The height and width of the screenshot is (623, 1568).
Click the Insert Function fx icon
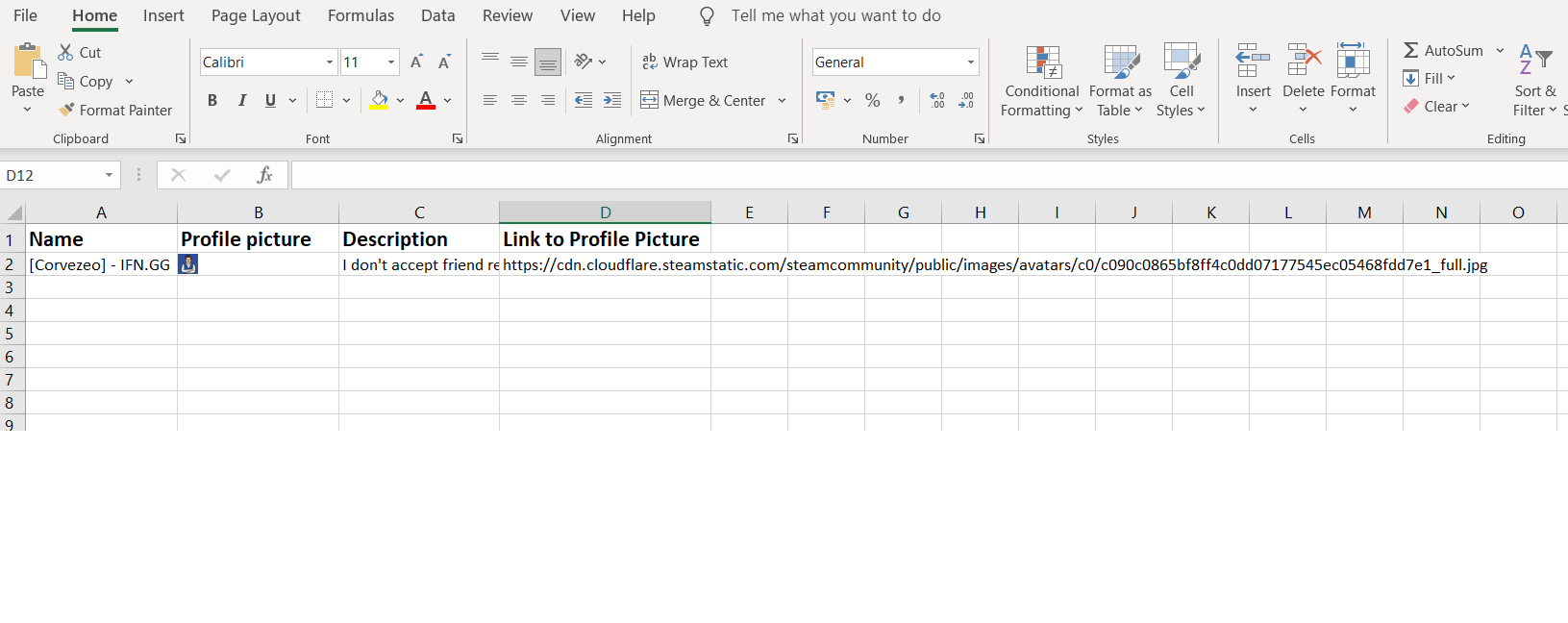coord(264,175)
